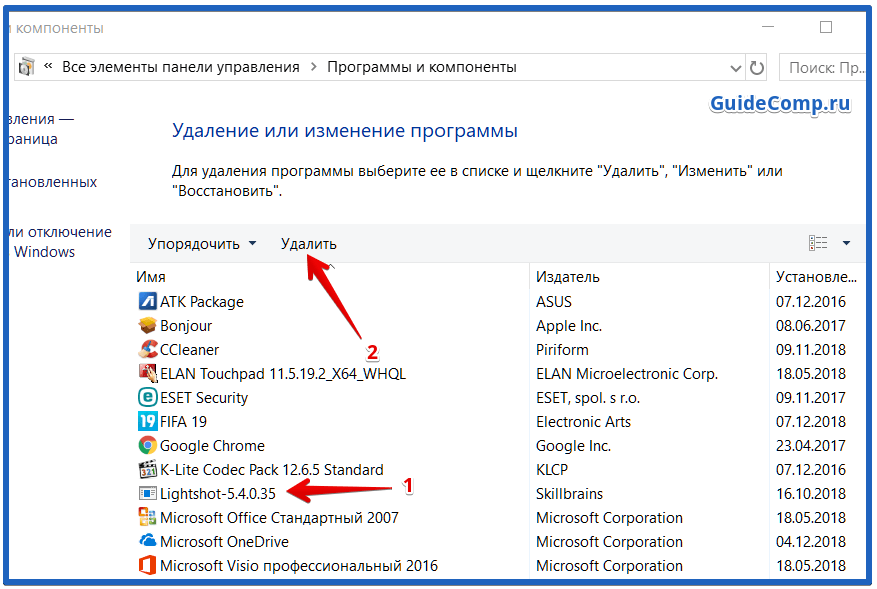Open the address bar history dropdown
The width and height of the screenshot is (877, 589).
coord(733,68)
